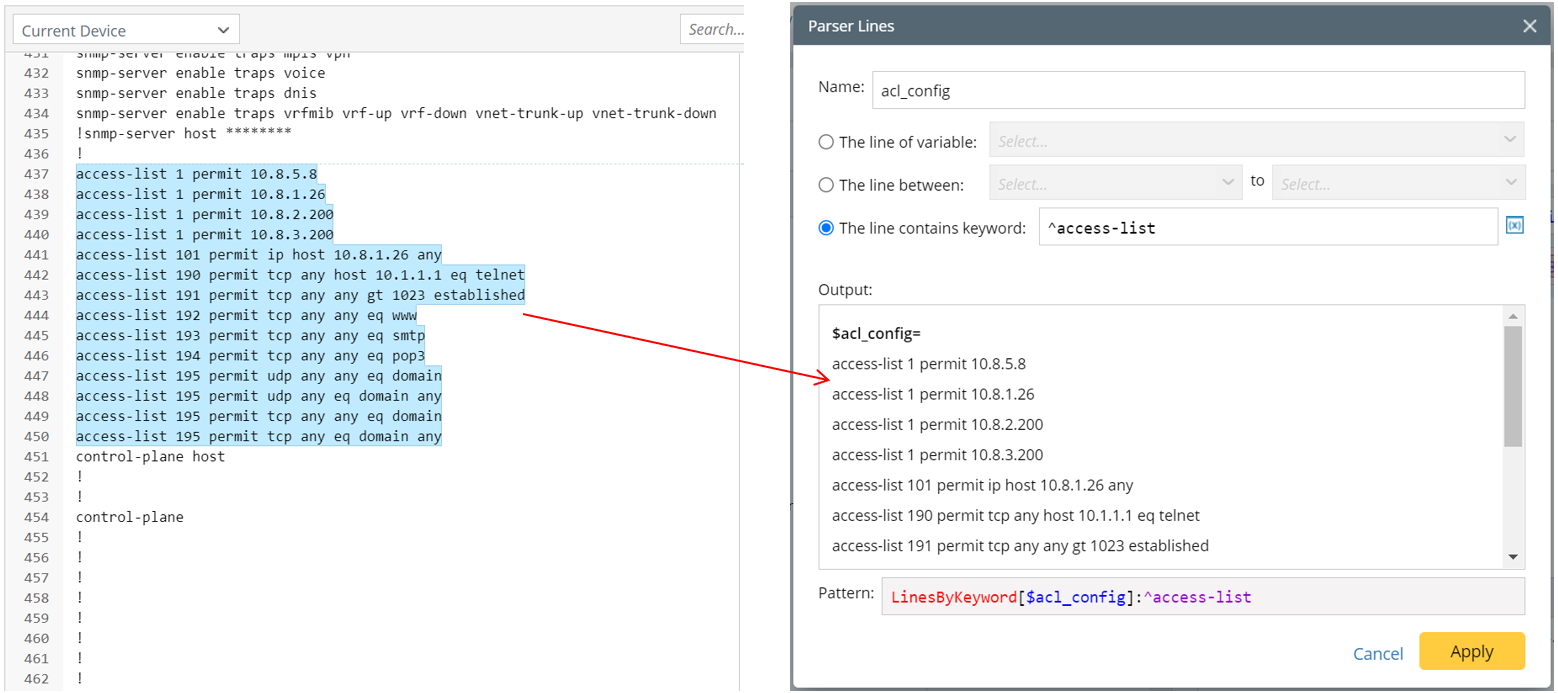Viewport: 1558px width, 693px height.
Task: Click the Apply button
Action: pyautogui.click(x=1472, y=651)
